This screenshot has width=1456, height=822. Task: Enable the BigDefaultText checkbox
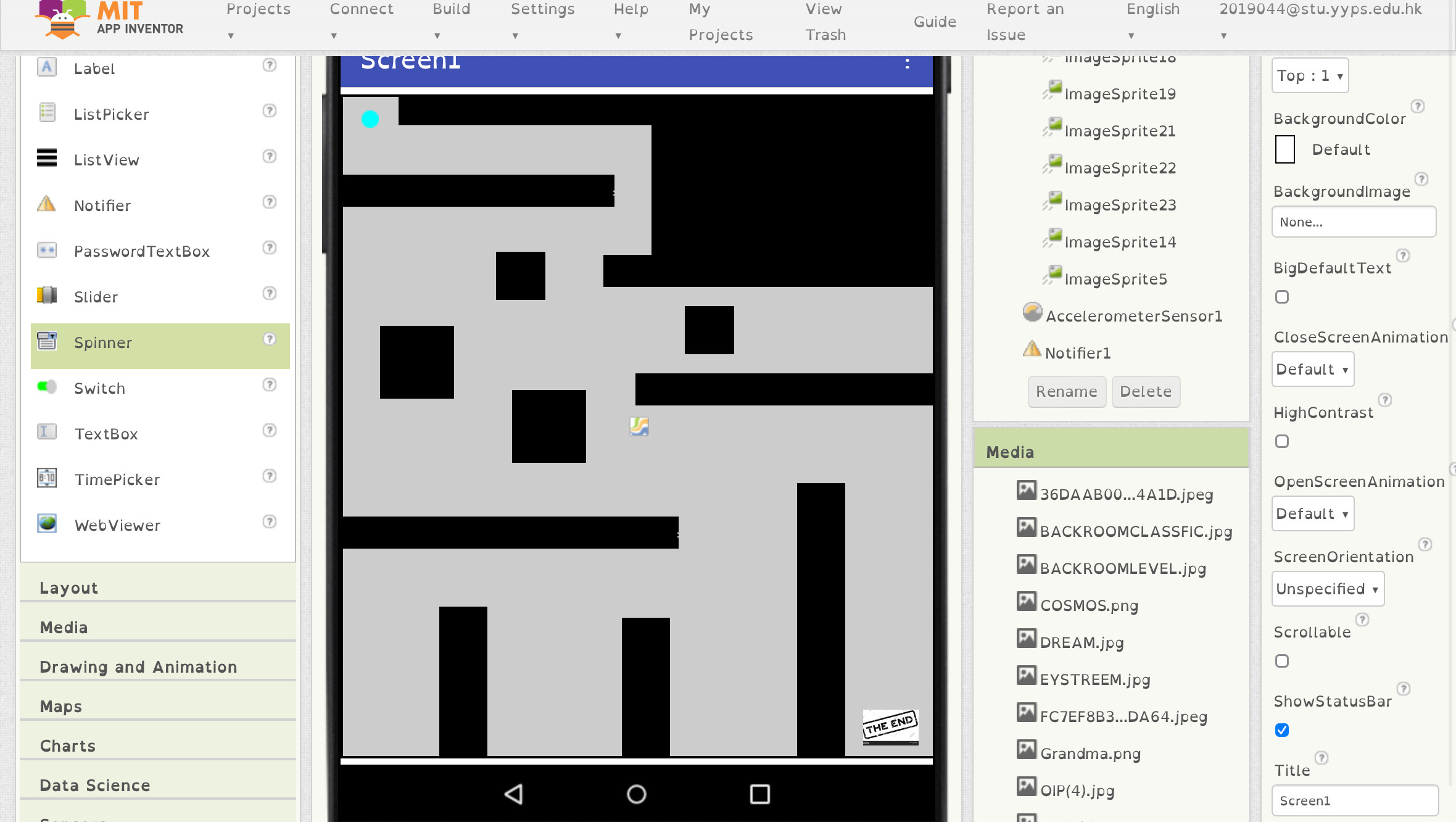click(x=1282, y=297)
